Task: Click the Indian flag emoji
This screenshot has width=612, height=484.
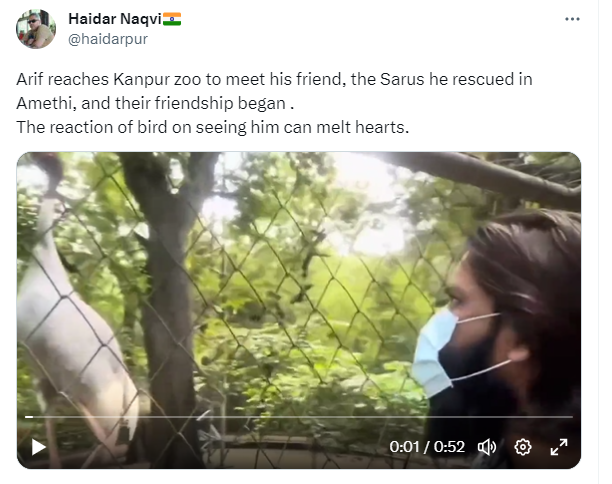Action: click(x=172, y=19)
